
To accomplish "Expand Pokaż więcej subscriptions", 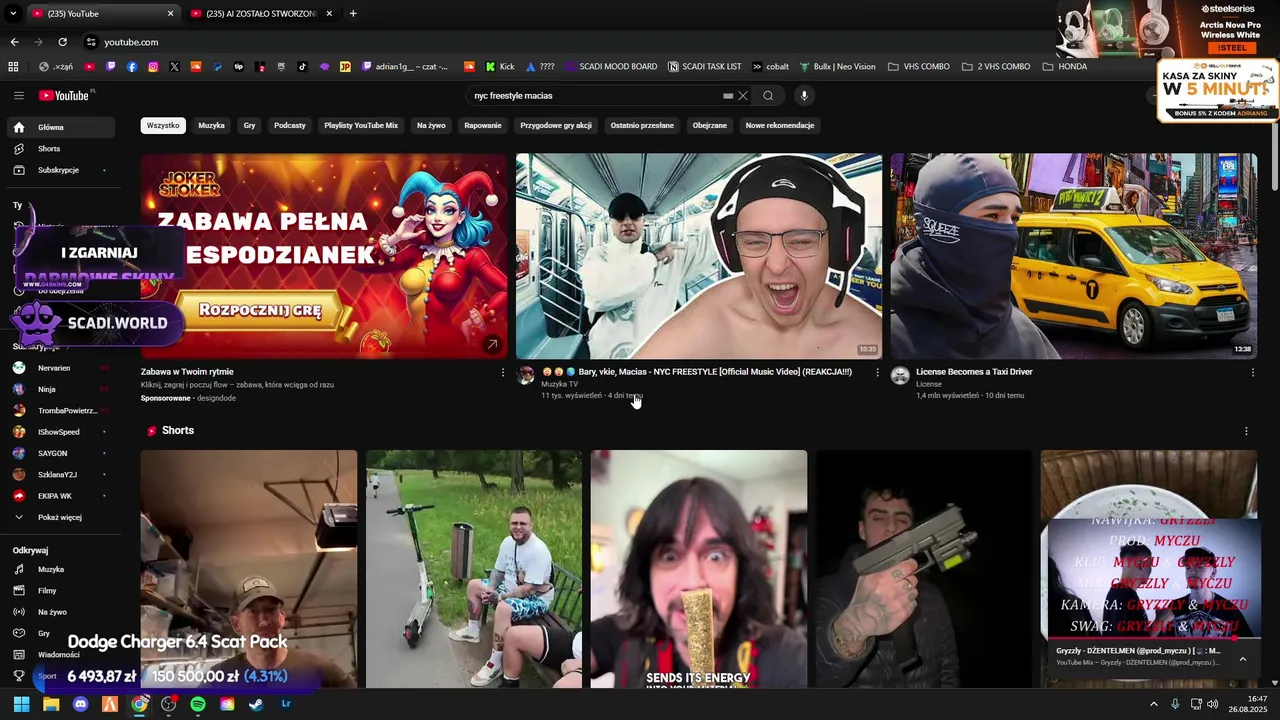I will pos(60,517).
